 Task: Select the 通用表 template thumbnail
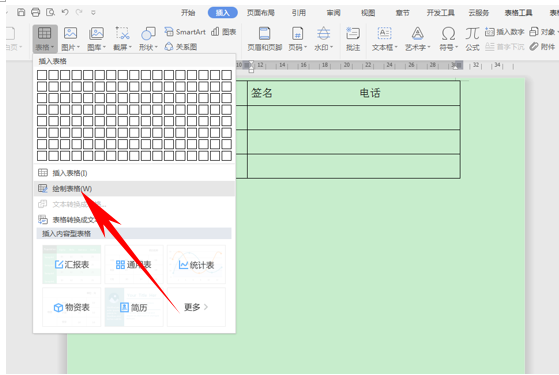coord(134,264)
